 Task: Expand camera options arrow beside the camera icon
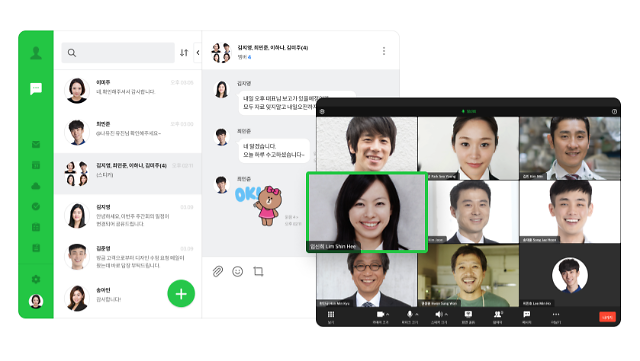tap(387, 314)
